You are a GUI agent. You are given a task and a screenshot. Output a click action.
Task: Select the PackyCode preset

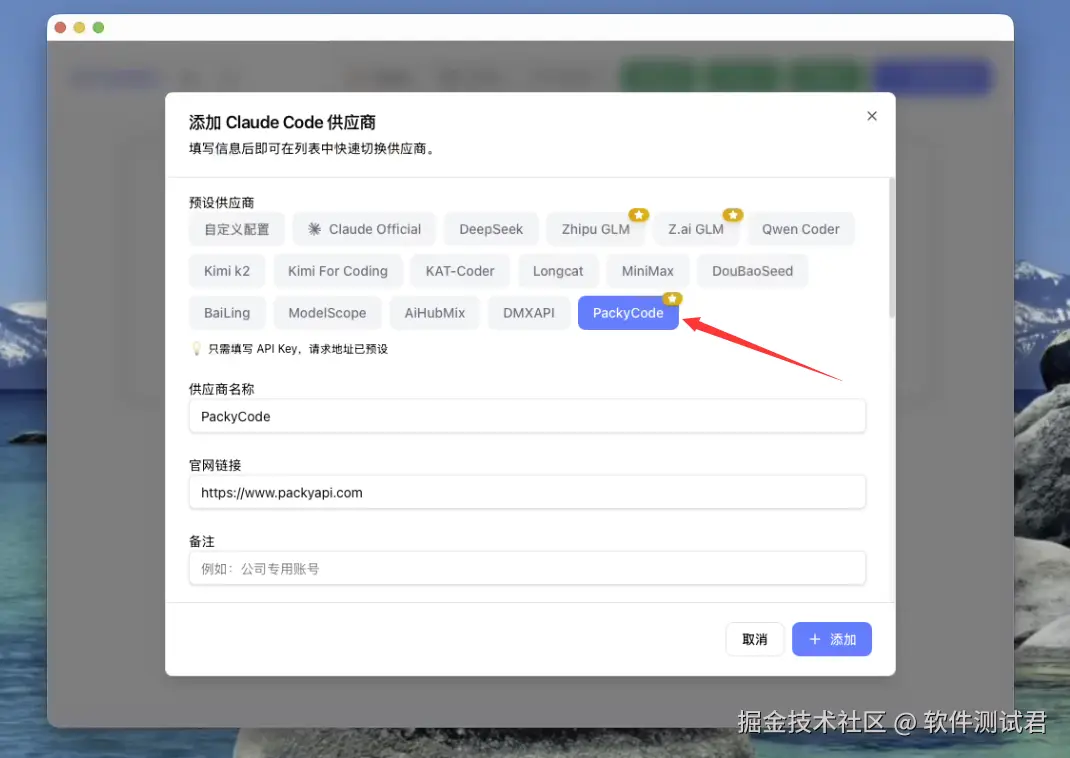tap(628, 313)
